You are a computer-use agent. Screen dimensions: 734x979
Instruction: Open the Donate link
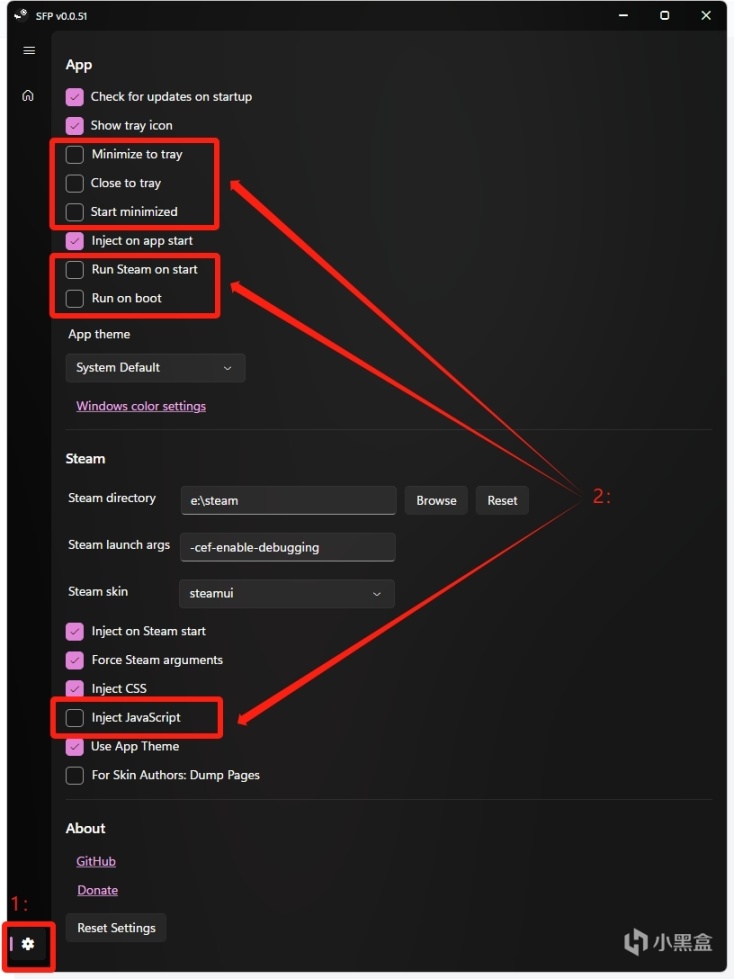click(97, 890)
